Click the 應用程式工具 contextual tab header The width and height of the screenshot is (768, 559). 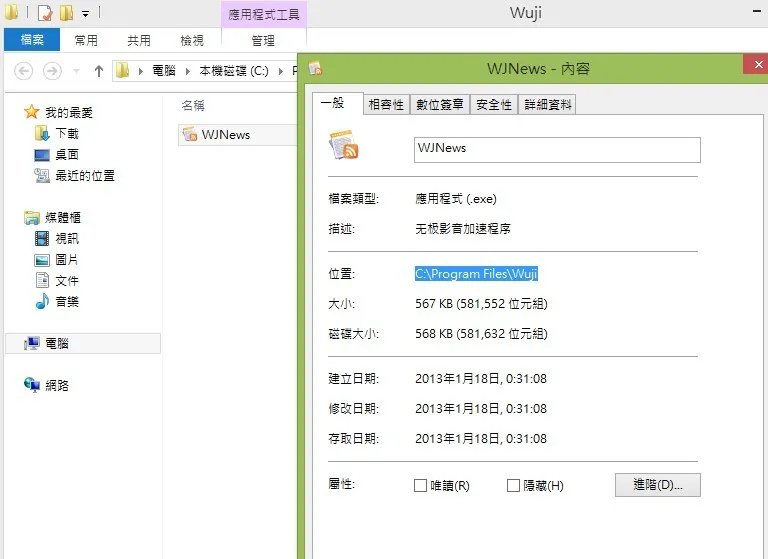point(264,14)
